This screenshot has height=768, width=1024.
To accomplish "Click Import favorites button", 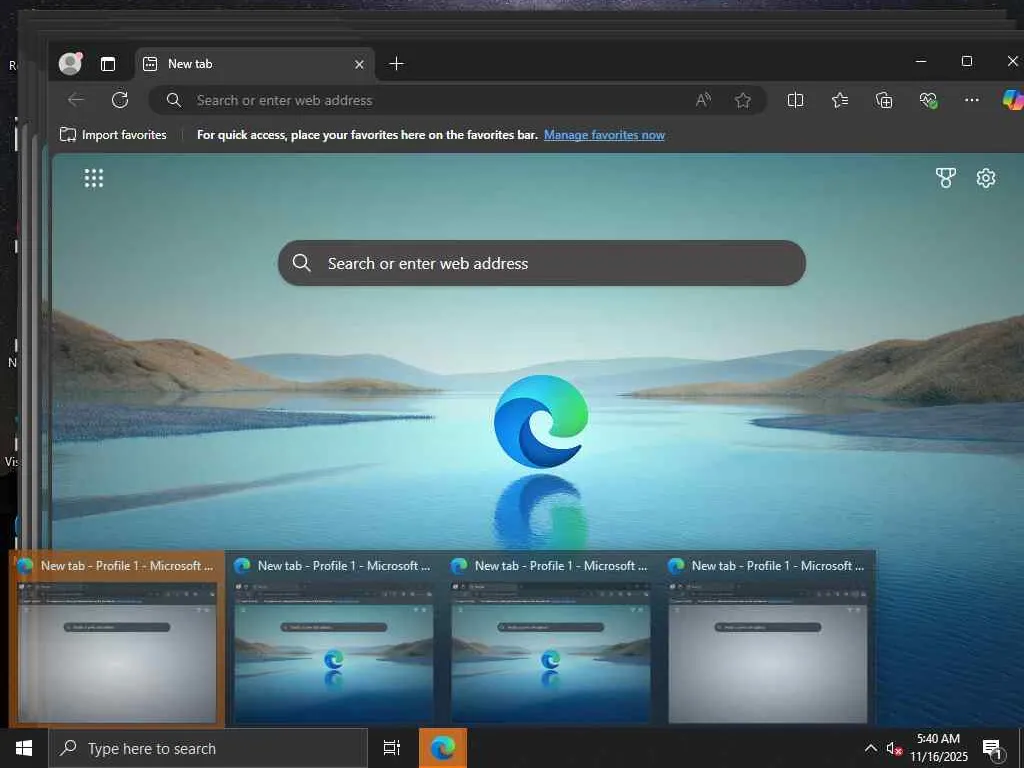I will [113, 135].
